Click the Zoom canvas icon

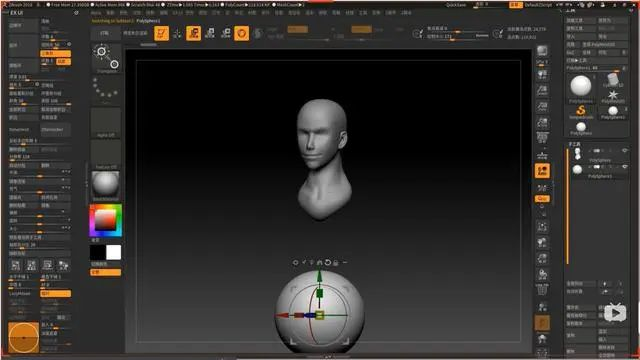[542, 91]
